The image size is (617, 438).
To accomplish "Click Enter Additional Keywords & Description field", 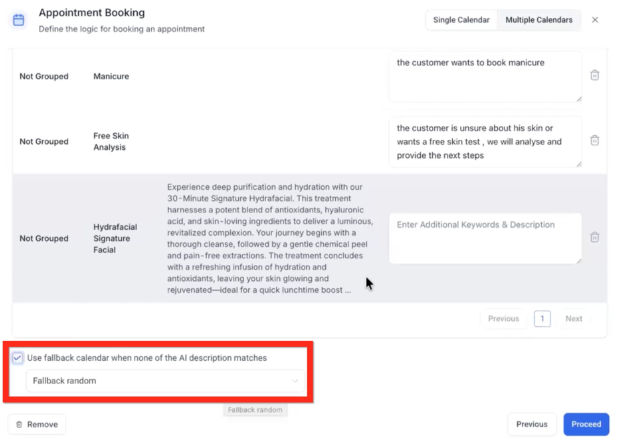I will pyautogui.click(x=484, y=237).
